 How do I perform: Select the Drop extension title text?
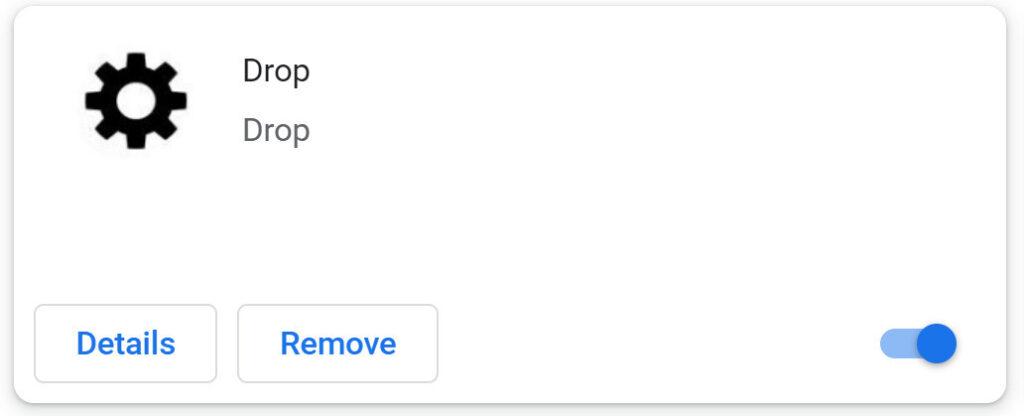(x=276, y=71)
